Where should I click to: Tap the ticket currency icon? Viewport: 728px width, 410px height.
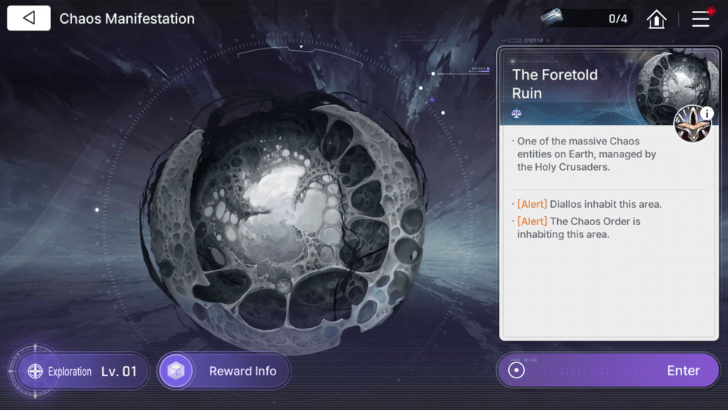click(552, 18)
